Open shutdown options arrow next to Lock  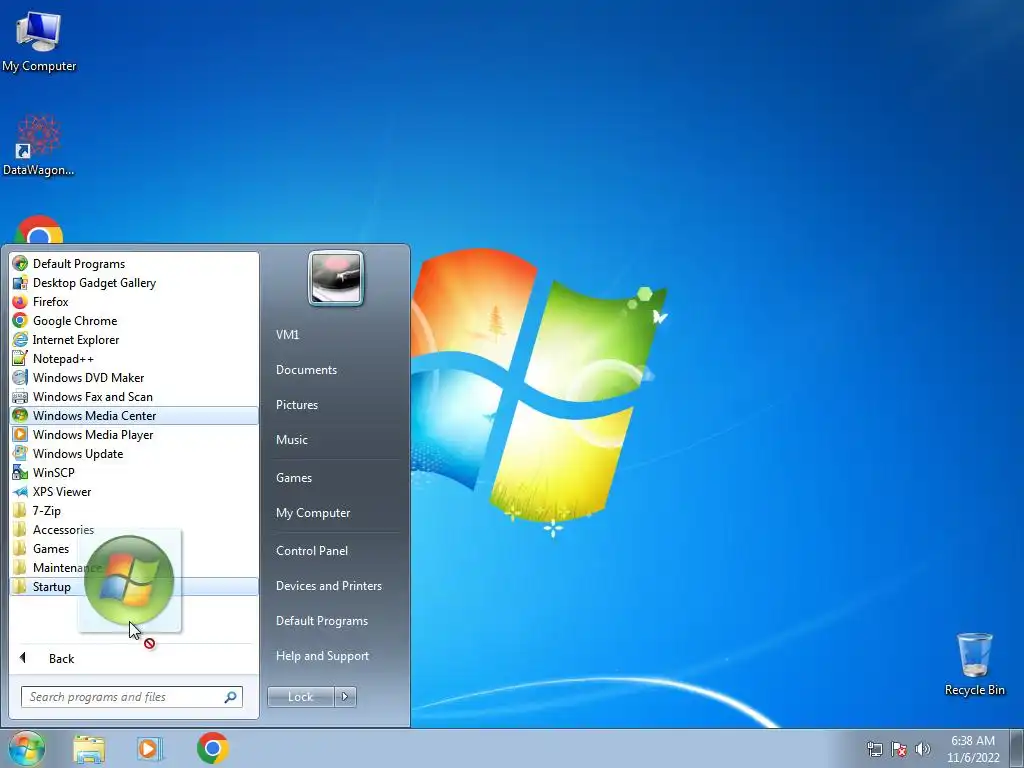coord(345,697)
